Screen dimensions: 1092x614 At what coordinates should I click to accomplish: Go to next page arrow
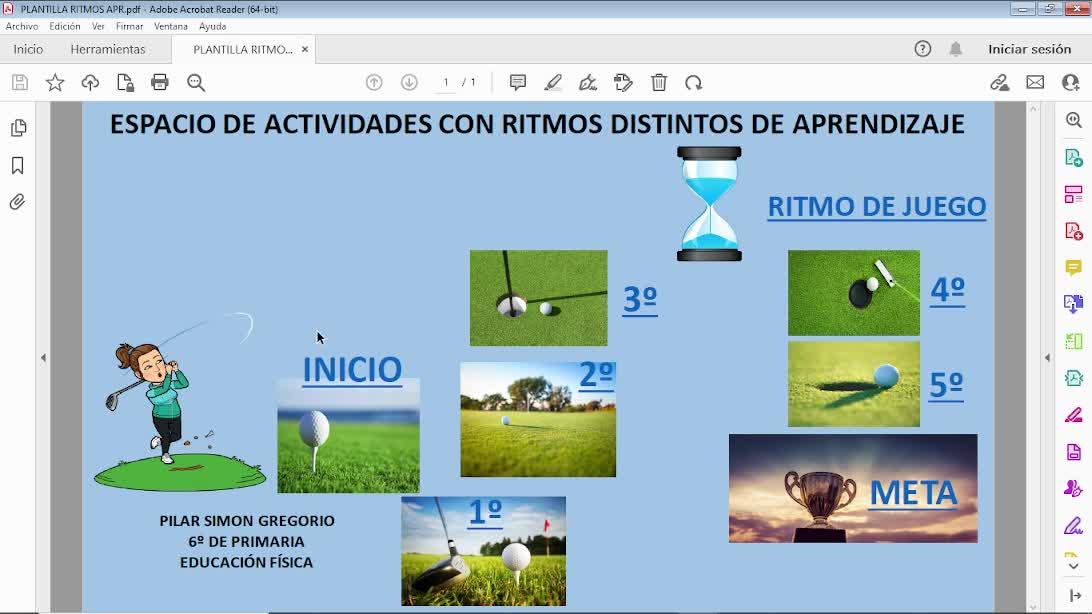(x=409, y=83)
